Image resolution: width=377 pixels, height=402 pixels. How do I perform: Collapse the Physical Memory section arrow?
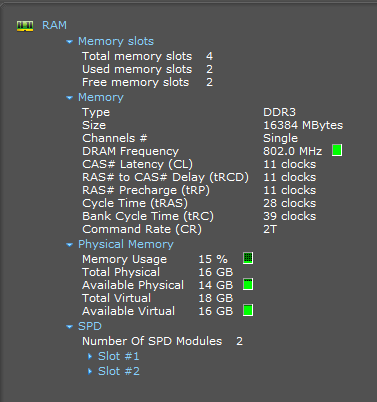tap(69, 245)
